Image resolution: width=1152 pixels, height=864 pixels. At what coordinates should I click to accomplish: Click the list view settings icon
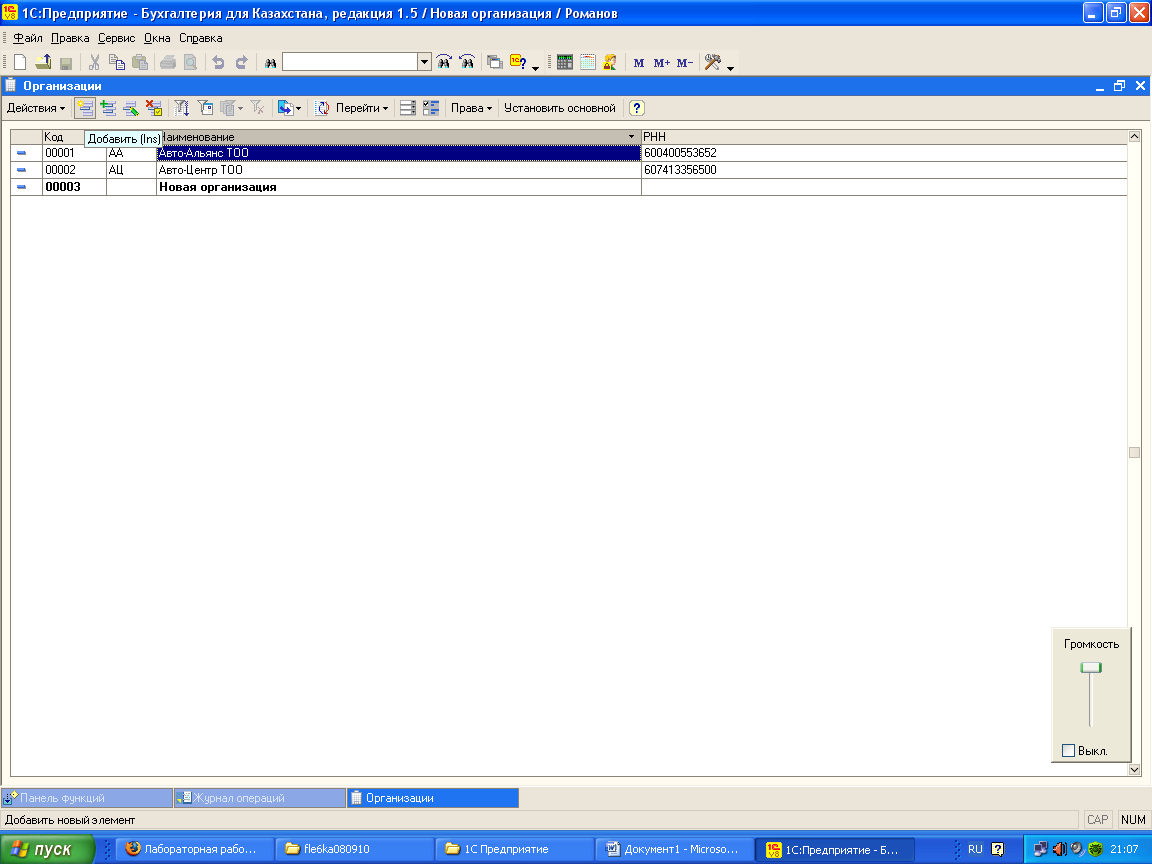pos(408,108)
